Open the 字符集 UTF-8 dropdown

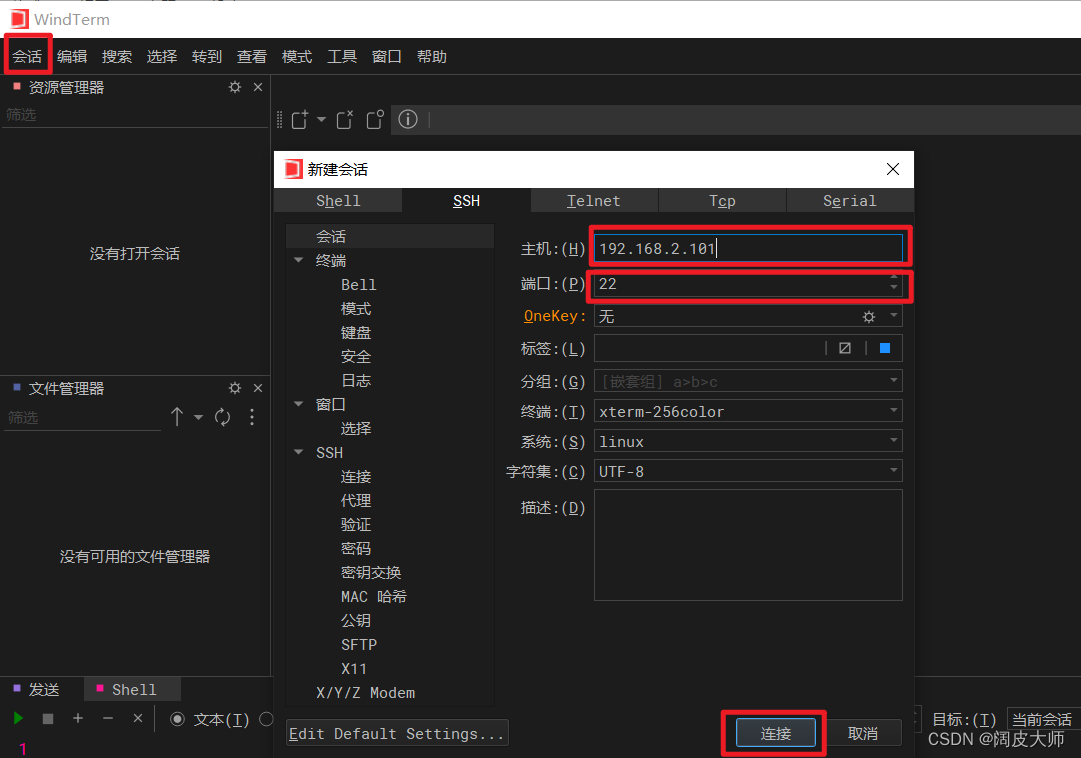(893, 470)
